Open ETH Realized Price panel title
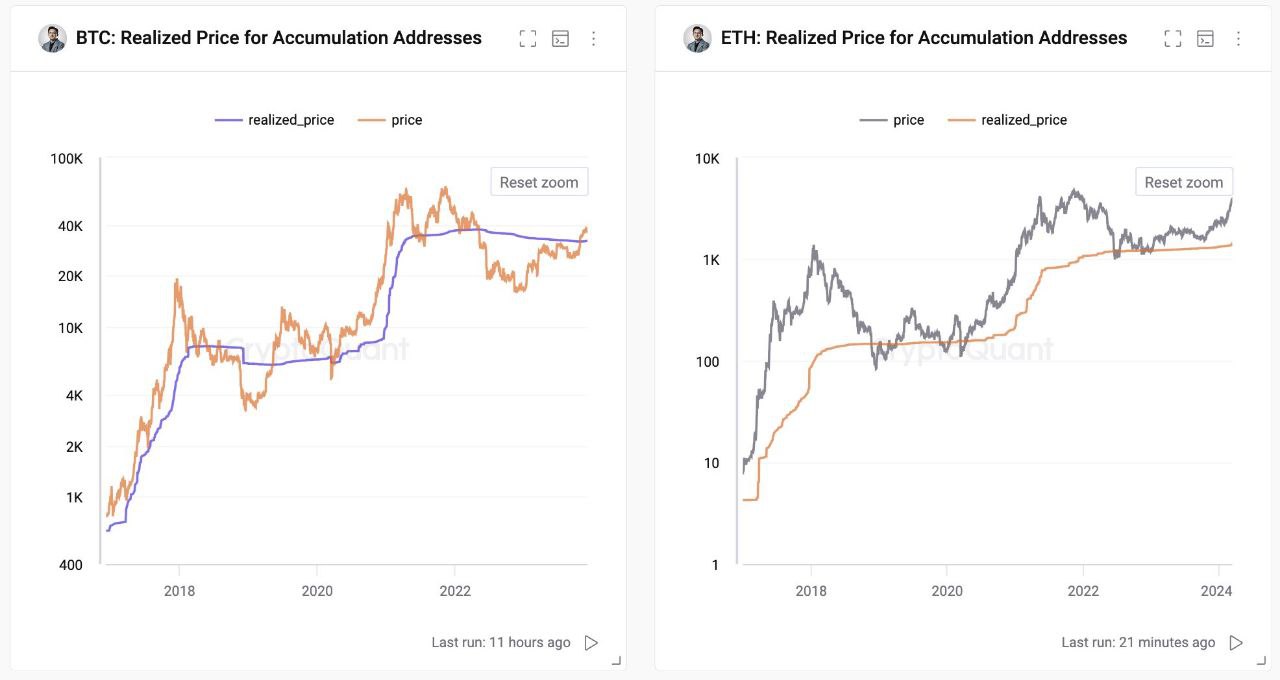Image resolution: width=1280 pixels, height=680 pixels. pyautogui.click(x=924, y=38)
